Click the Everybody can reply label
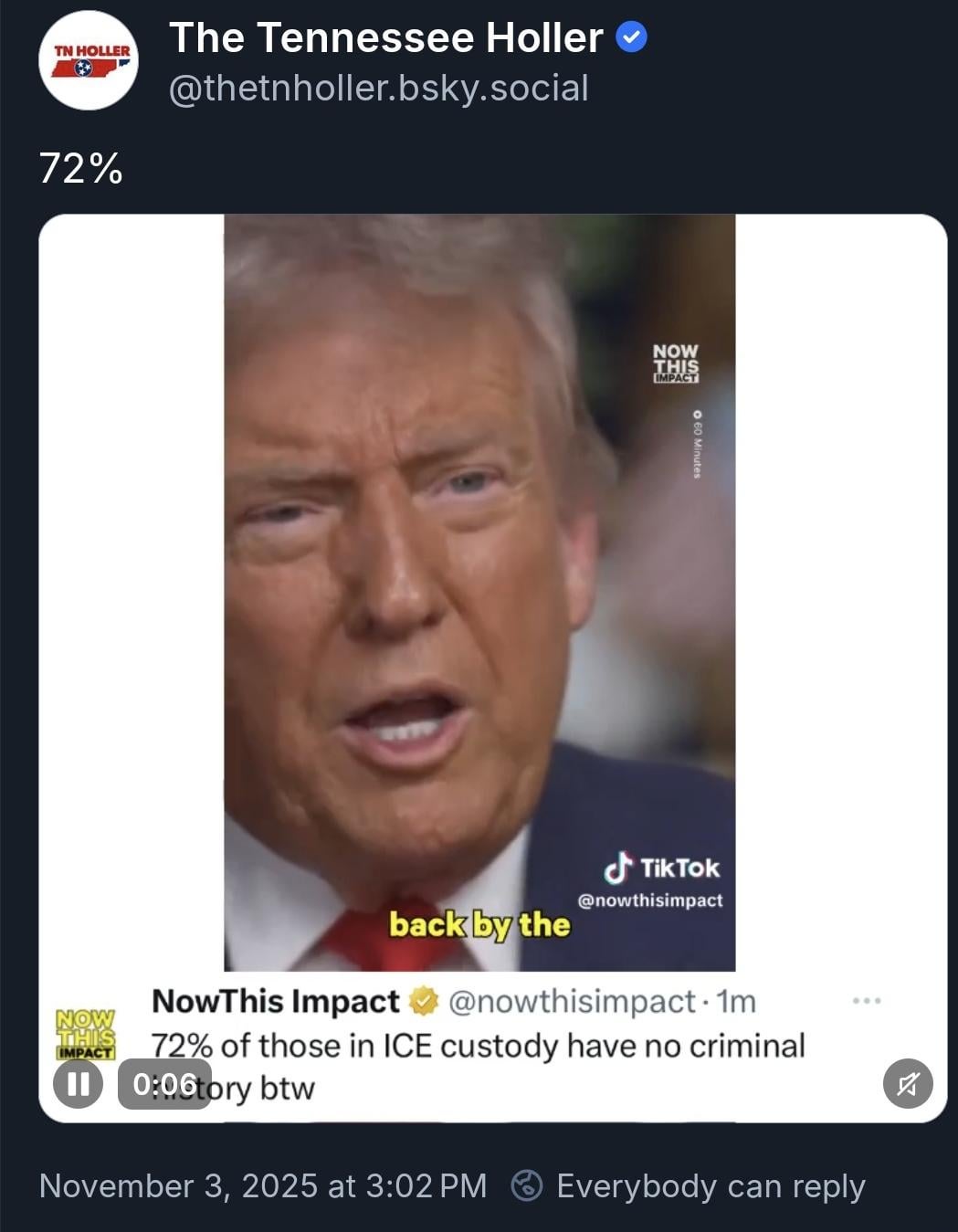 [711, 1185]
